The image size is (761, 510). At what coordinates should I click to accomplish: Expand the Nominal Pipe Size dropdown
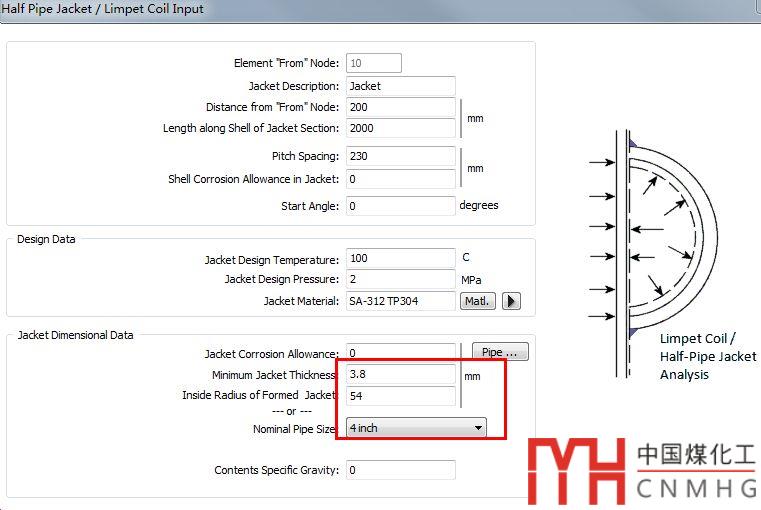(416, 428)
